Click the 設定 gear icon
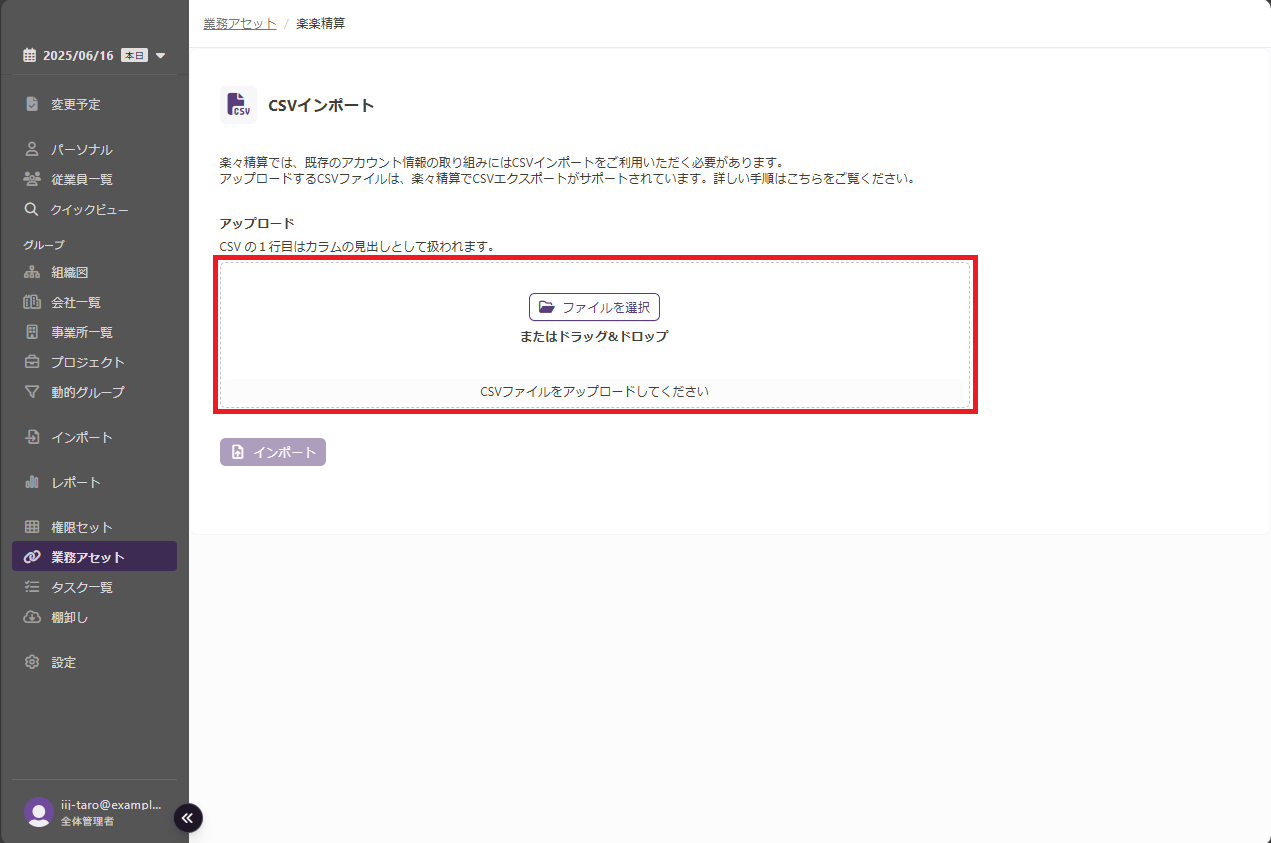Viewport: 1271px width, 843px height. [x=32, y=662]
